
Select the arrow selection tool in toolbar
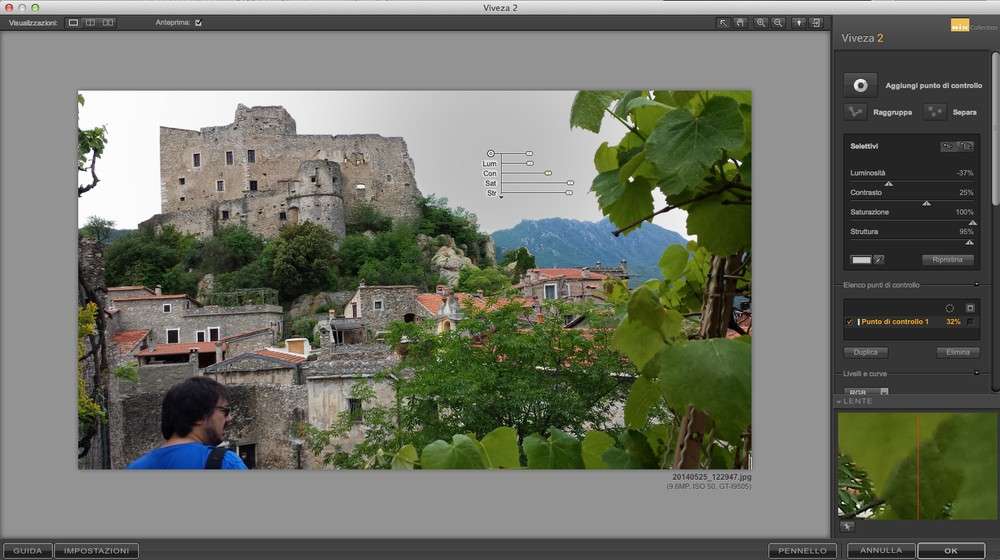click(723, 22)
